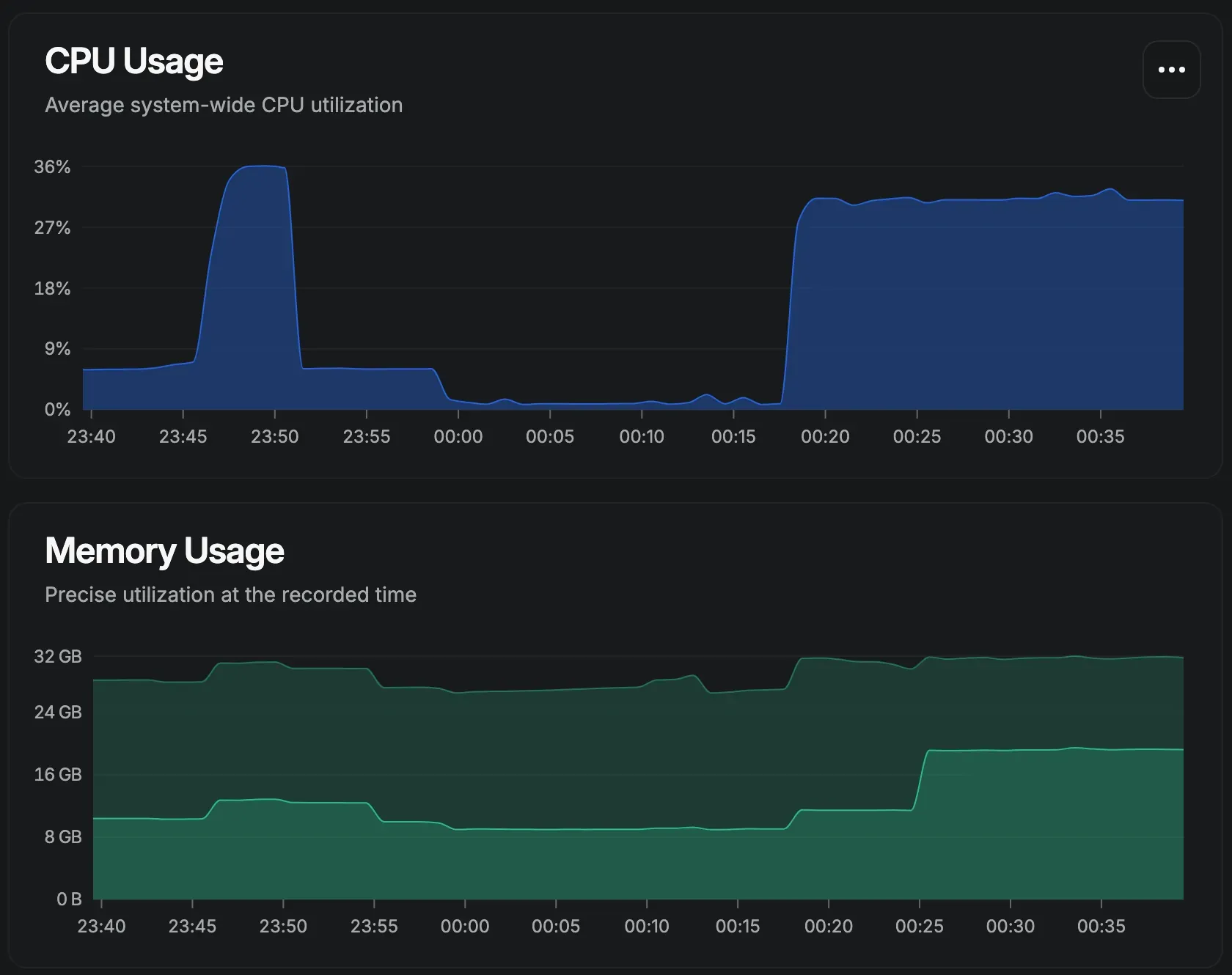The height and width of the screenshot is (975, 1232).
Task: Click the 16 GB label on Memory y-axis
Action: (x=58, y=775)
